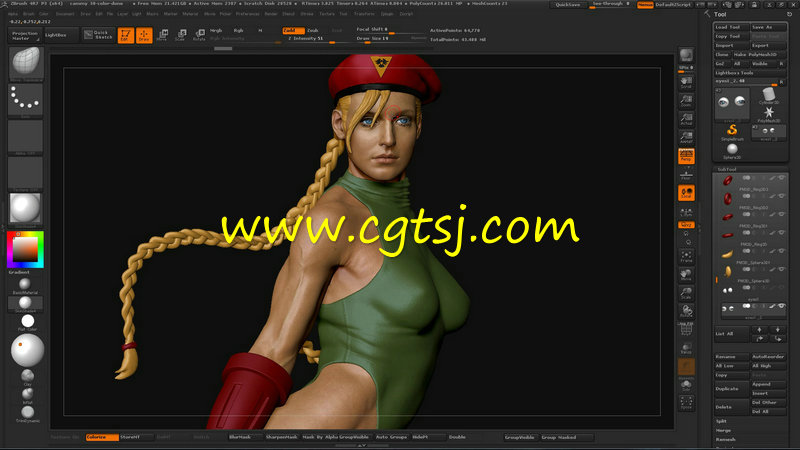This screenshot has height=450, width=800.
Task: Expand the Remesh sub-palette
Action: pos(726,439)
